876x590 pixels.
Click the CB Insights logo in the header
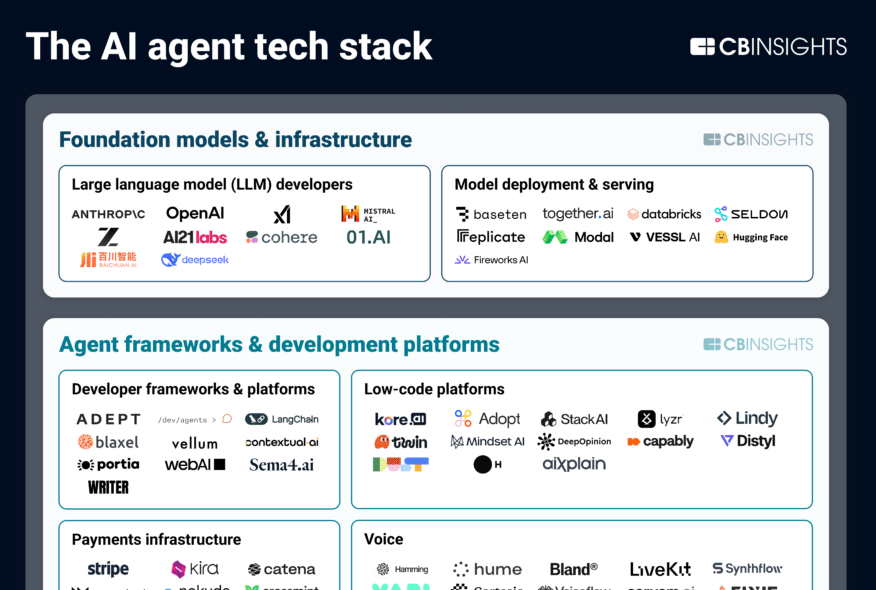click(x=768, y=45)
